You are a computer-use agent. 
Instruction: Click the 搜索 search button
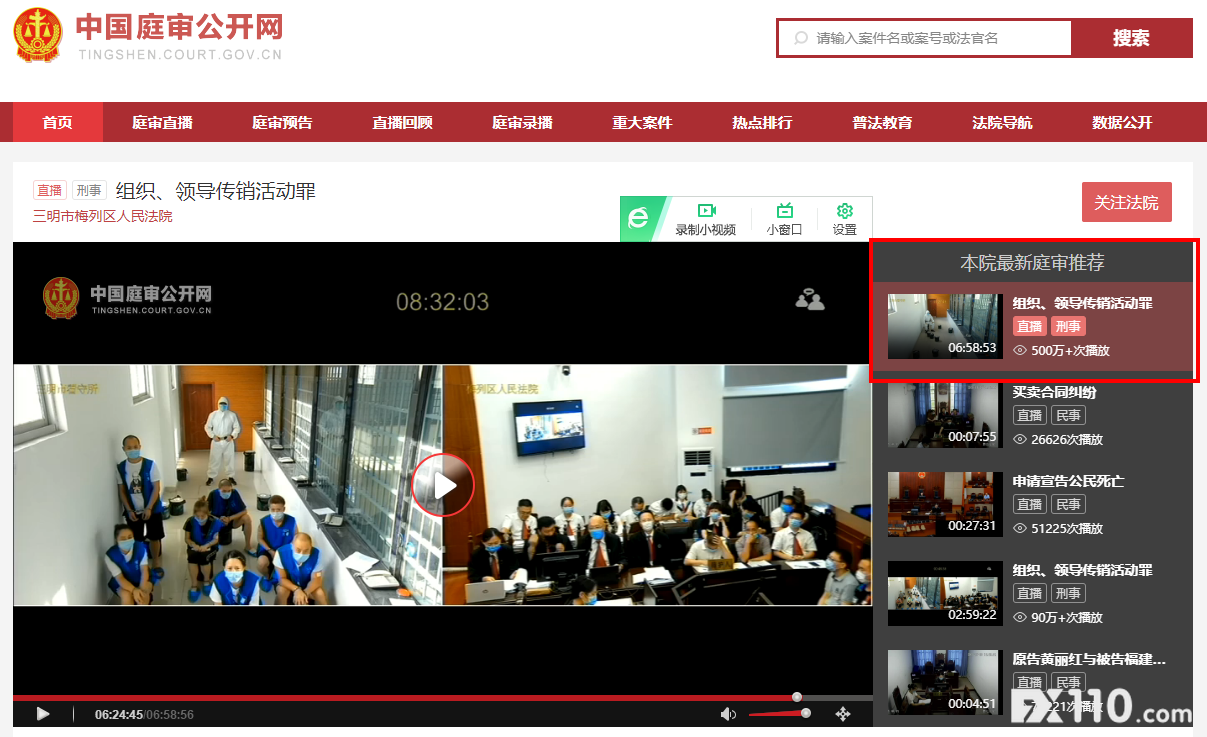pos(1131,38)
